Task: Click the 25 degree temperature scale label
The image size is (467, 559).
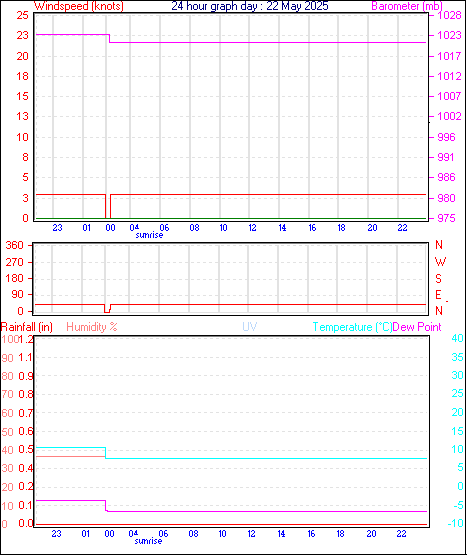Action: tap(457, 393)
